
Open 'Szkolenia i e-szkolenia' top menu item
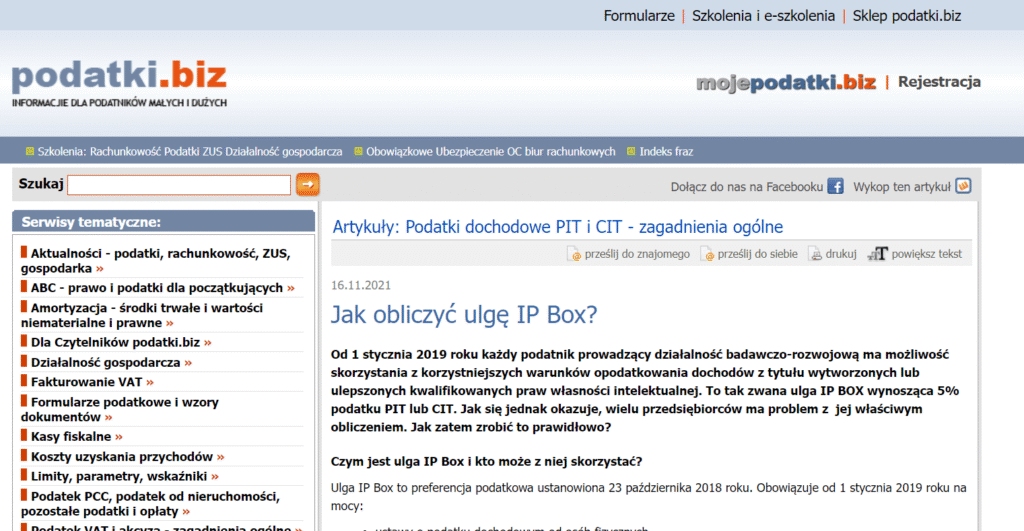[x=763, y=16]
